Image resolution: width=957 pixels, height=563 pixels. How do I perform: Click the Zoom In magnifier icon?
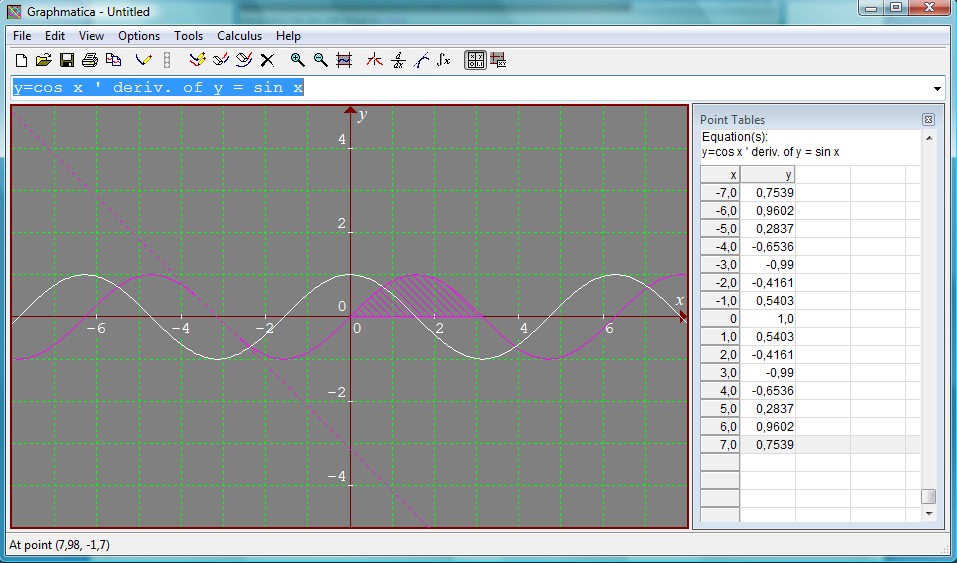pyautogui.click(x=297, y=60)
